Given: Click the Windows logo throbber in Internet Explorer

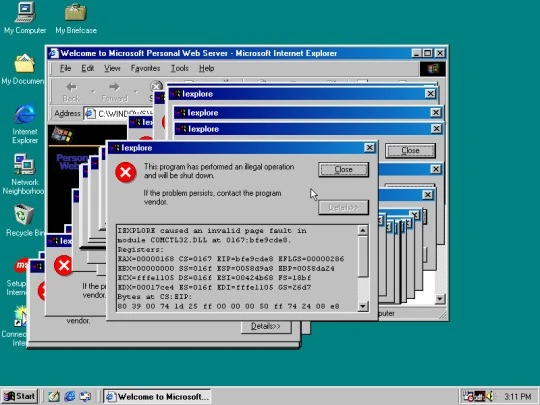Looking at the screenshot, I should click(433, 69).
